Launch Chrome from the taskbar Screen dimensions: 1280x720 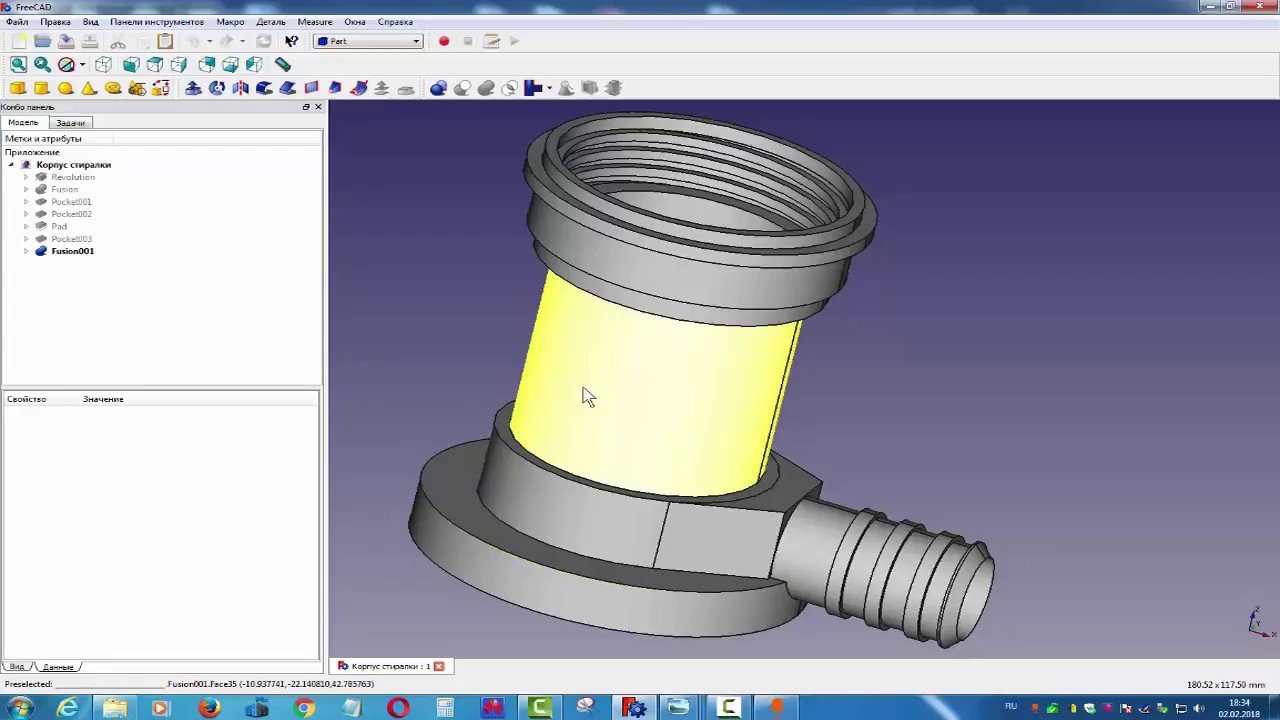(304, 708)
